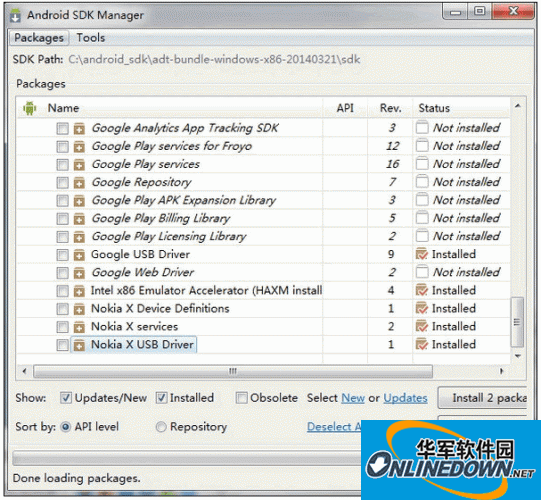Click the package icon beside Intel x86 Emulator Accelerator
The height and width of the screenshot is (500, 541).
pos(79,291)
